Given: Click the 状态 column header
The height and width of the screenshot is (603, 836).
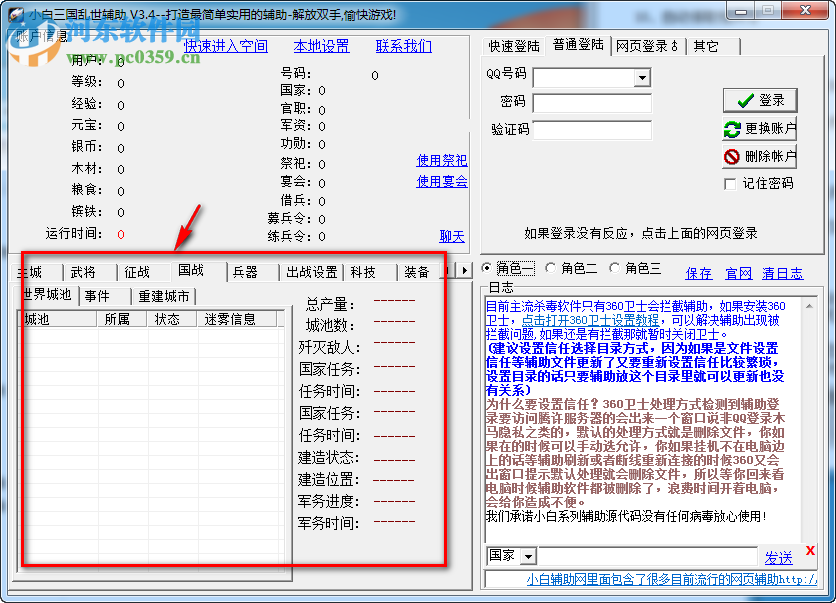Looking at the screenshot, I should (x=172, y=319).
